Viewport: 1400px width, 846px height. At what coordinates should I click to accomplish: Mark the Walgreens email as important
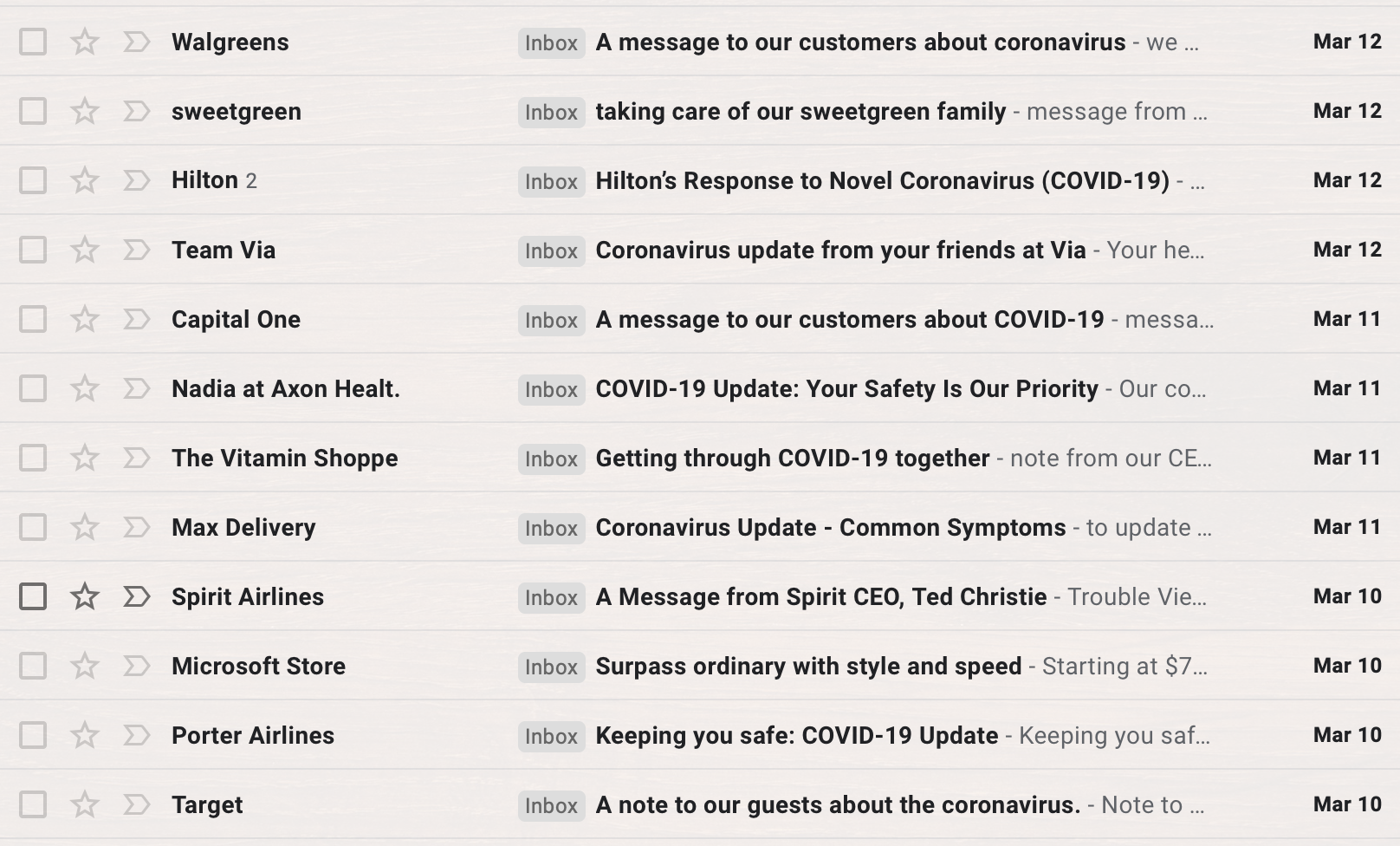pyautogui.click(x=136, y=42)
